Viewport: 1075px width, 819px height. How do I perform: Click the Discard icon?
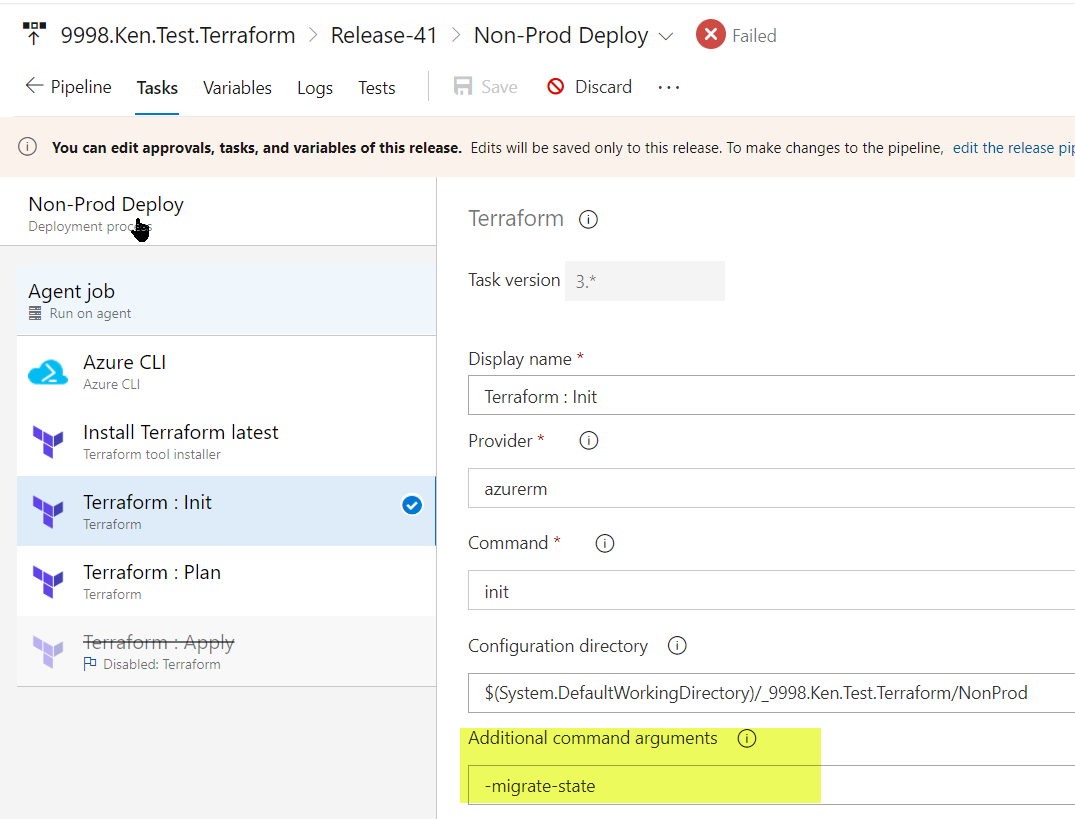pos(557,86)
